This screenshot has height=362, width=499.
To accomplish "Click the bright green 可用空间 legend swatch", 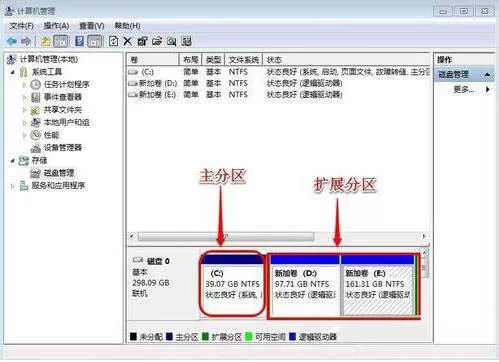I will (x=249, y=336).
